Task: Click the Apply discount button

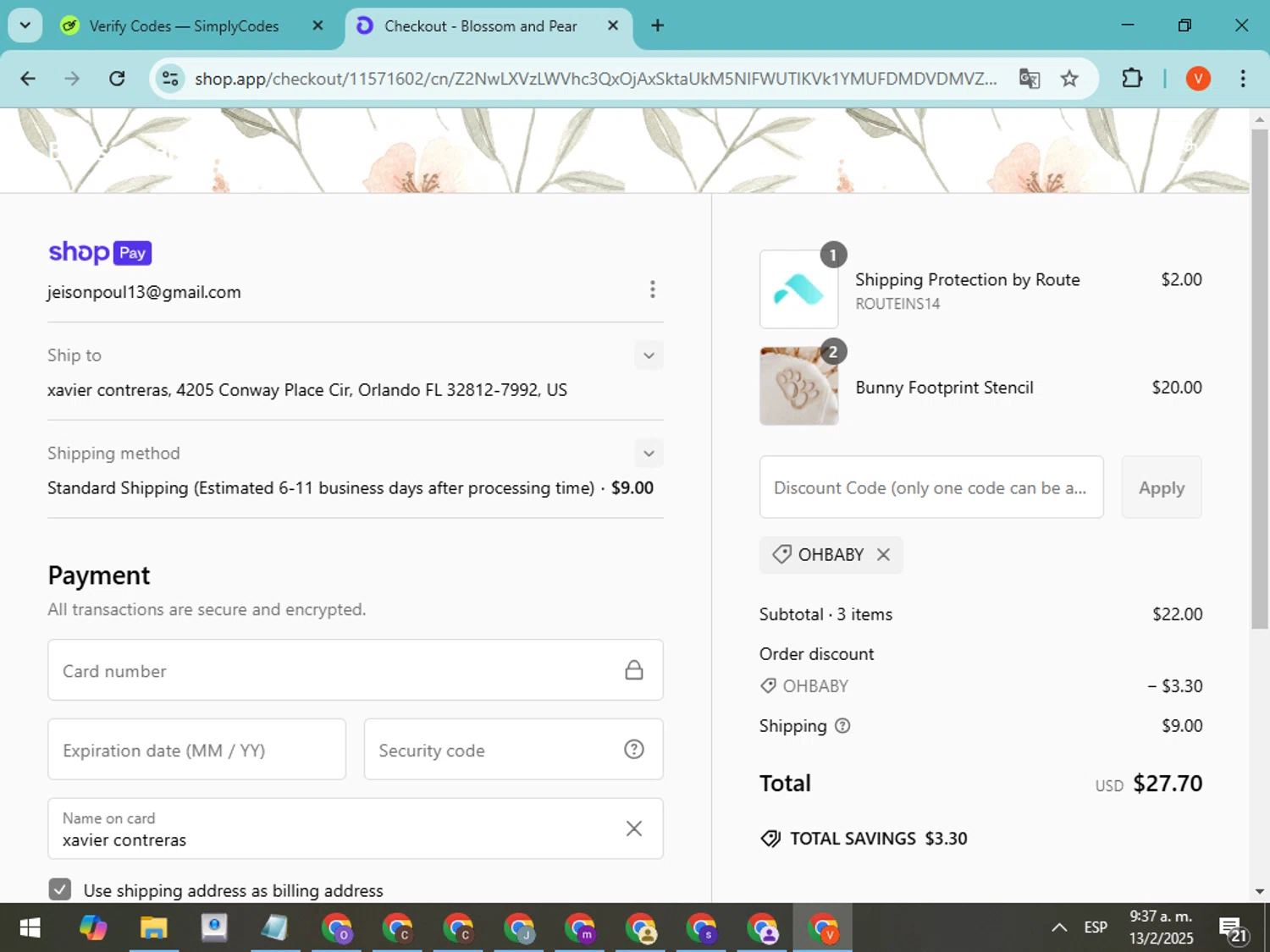Action: 1162,487
